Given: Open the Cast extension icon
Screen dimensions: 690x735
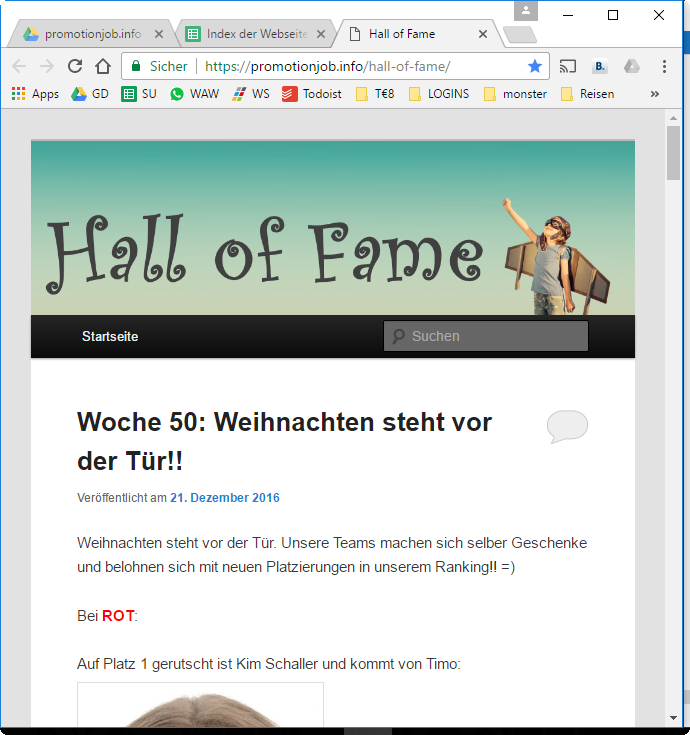Looking at the screenshot, I should pos(568,66).
